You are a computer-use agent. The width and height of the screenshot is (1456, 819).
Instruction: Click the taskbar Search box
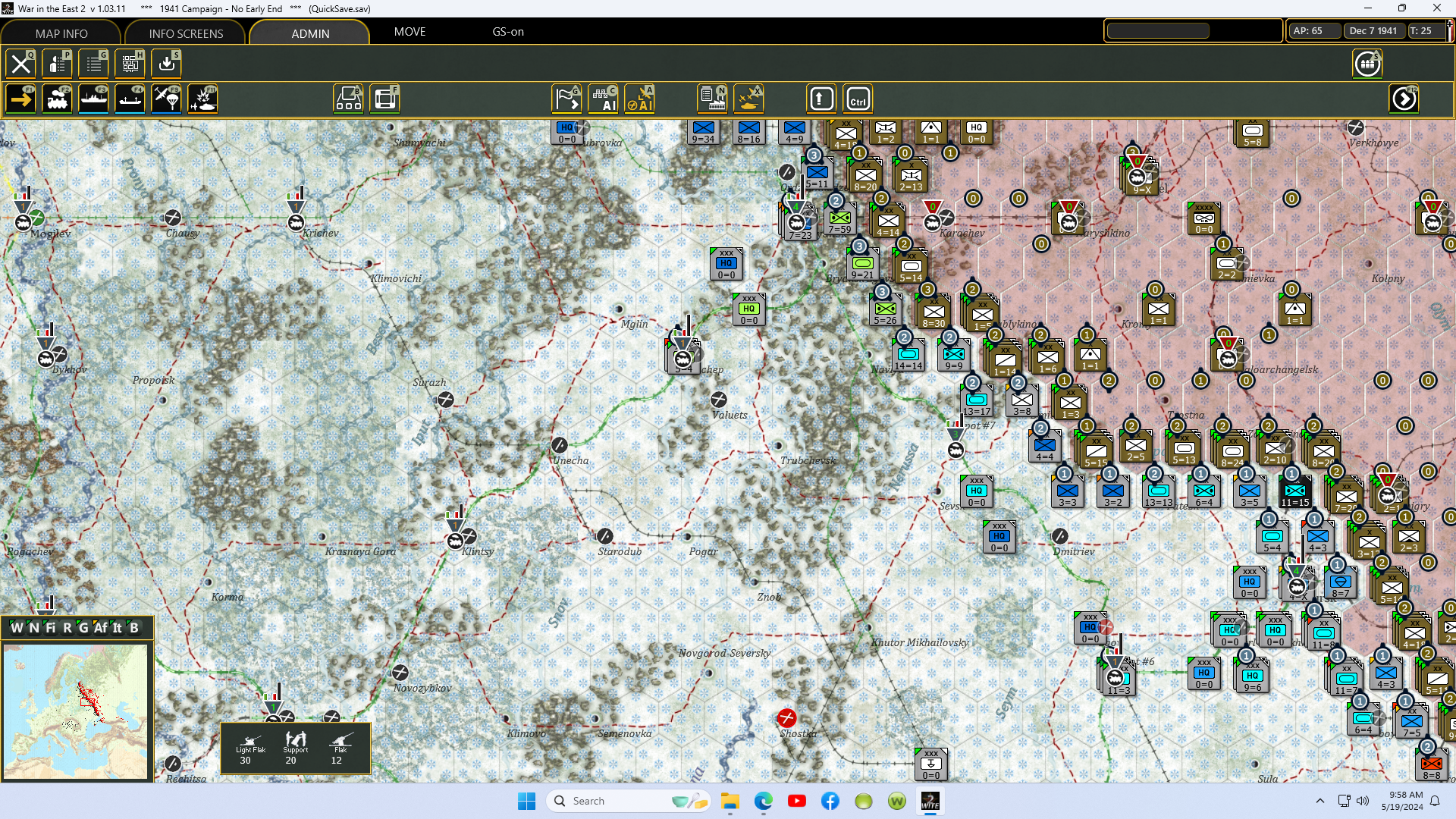[628, 801]
